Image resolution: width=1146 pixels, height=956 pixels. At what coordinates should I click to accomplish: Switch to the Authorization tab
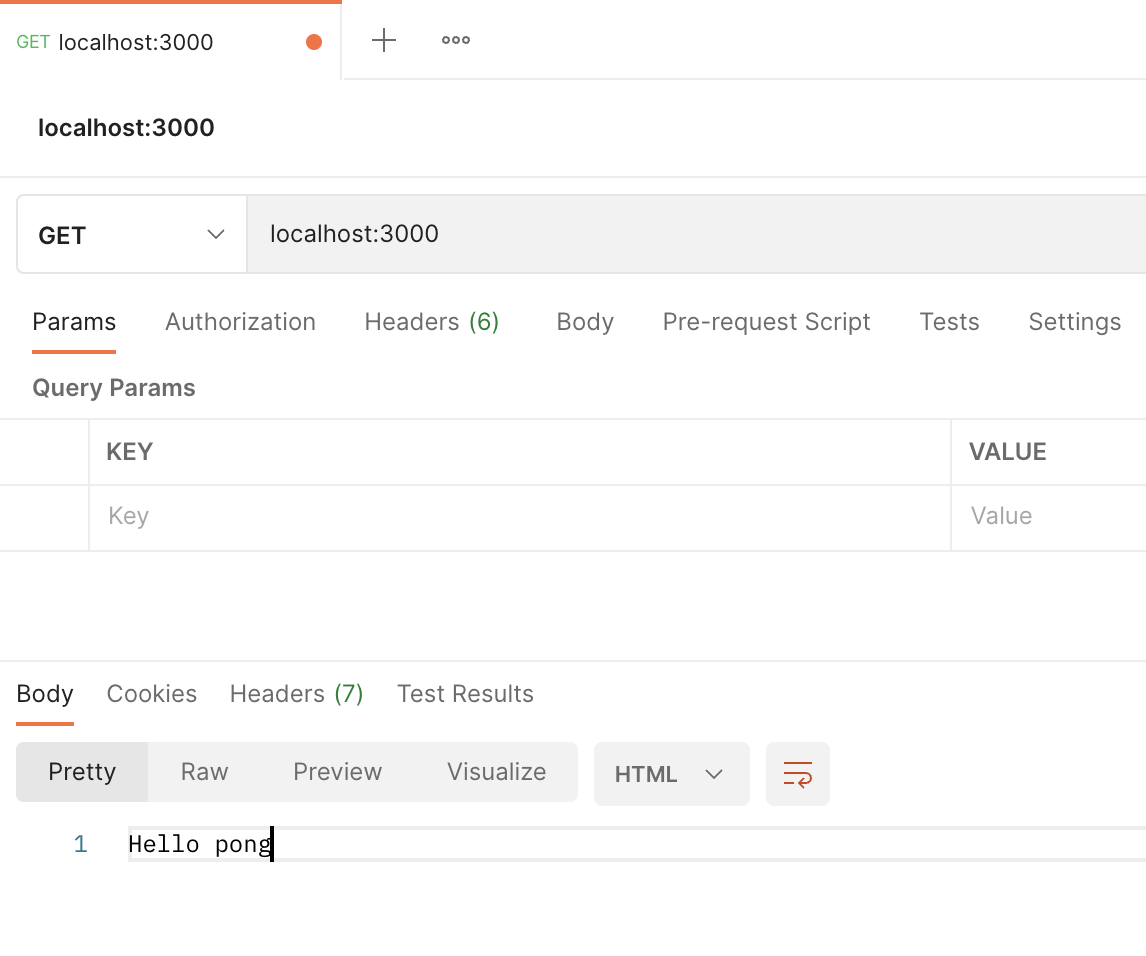coord(240,322)
